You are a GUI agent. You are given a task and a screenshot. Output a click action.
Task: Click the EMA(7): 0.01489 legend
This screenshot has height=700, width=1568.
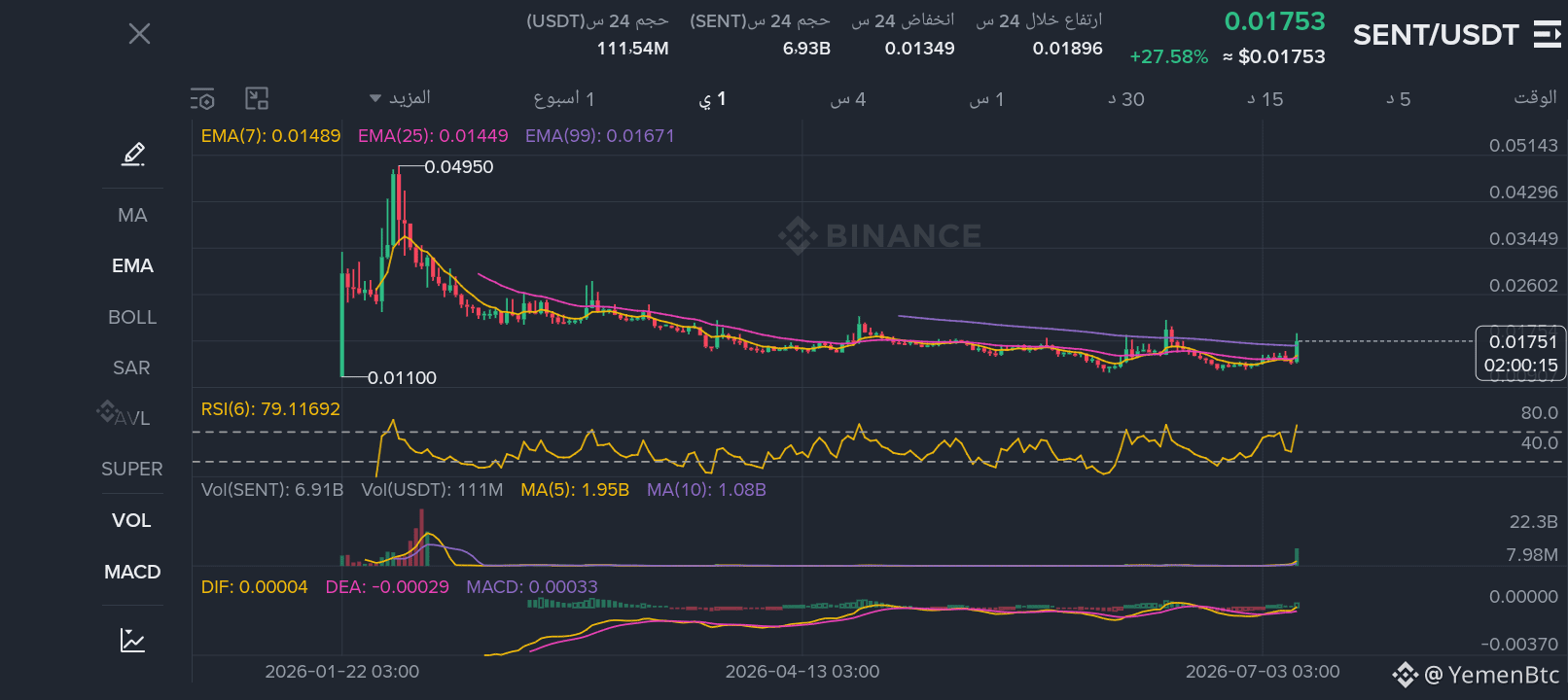(x=271, y=136)
